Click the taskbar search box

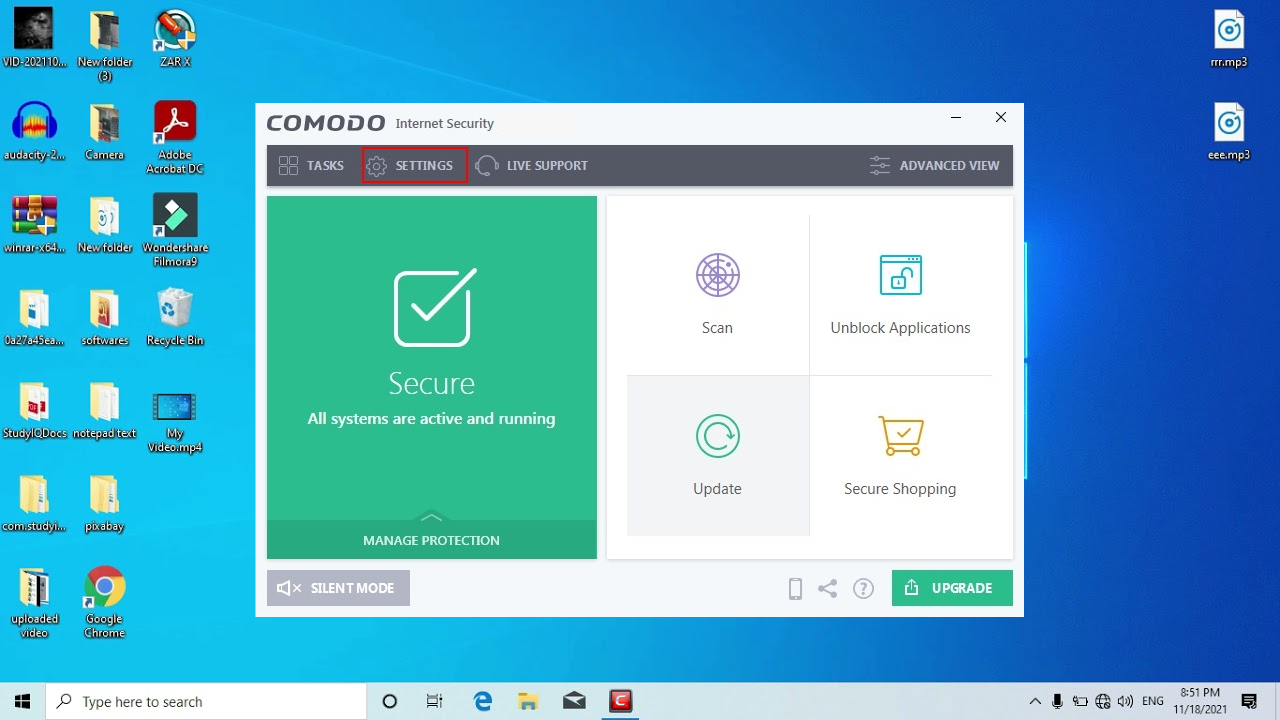[x=206, y=701]
